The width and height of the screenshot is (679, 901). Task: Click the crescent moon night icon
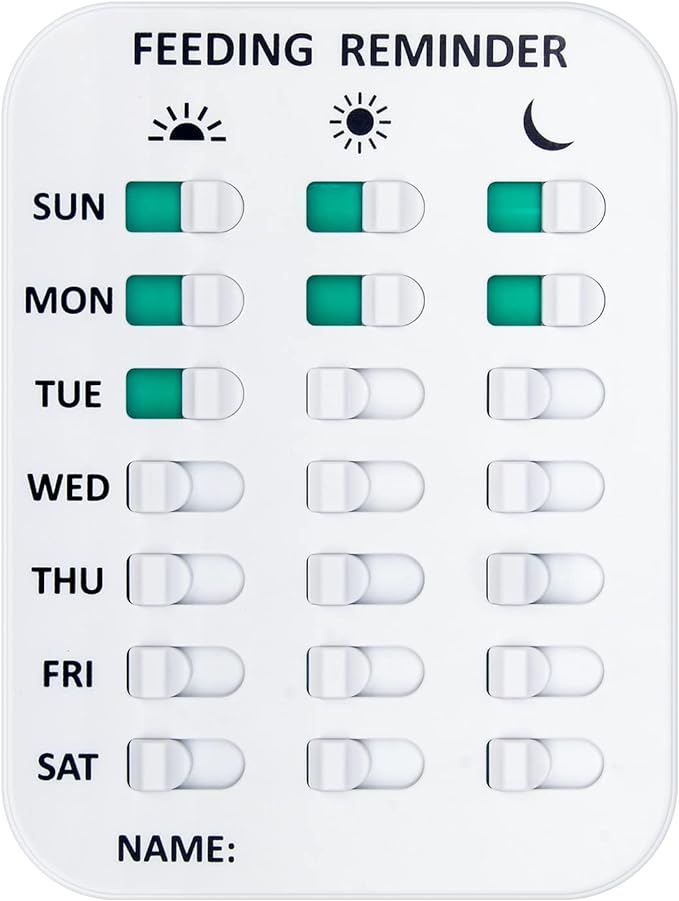(547, 125)
